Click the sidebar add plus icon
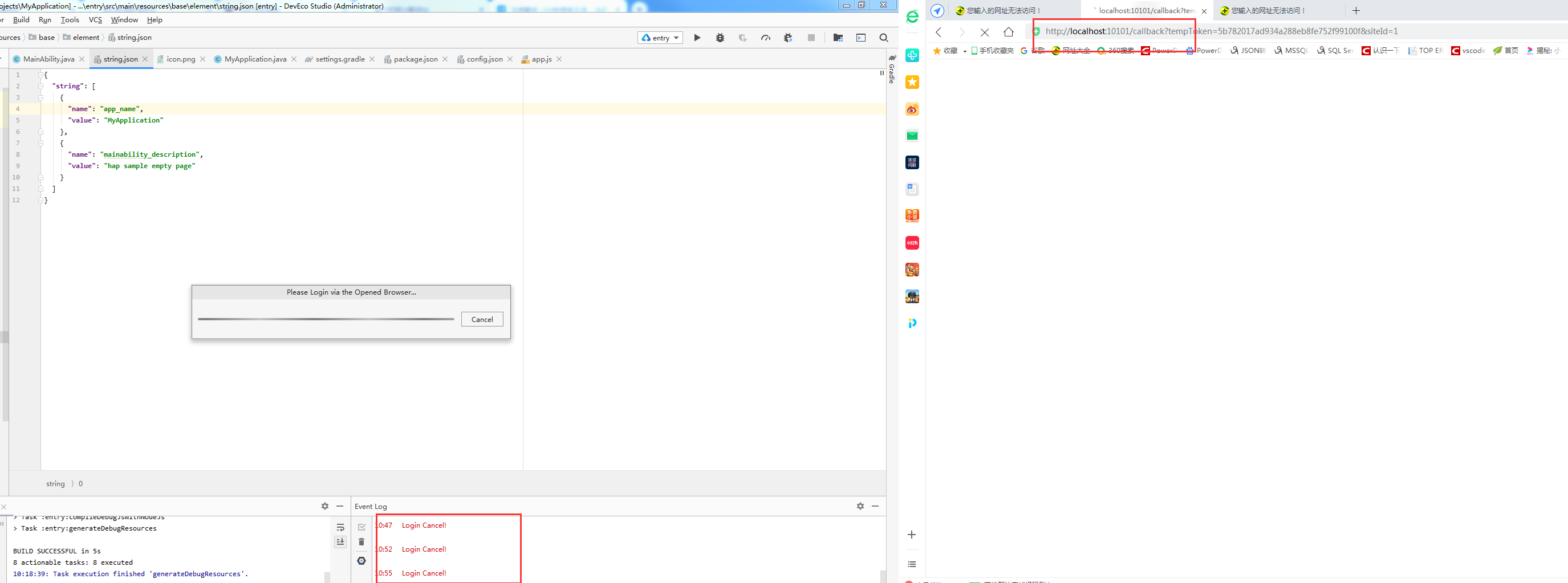This screenshot has height=583, width=1568. [x=912, y=535]
